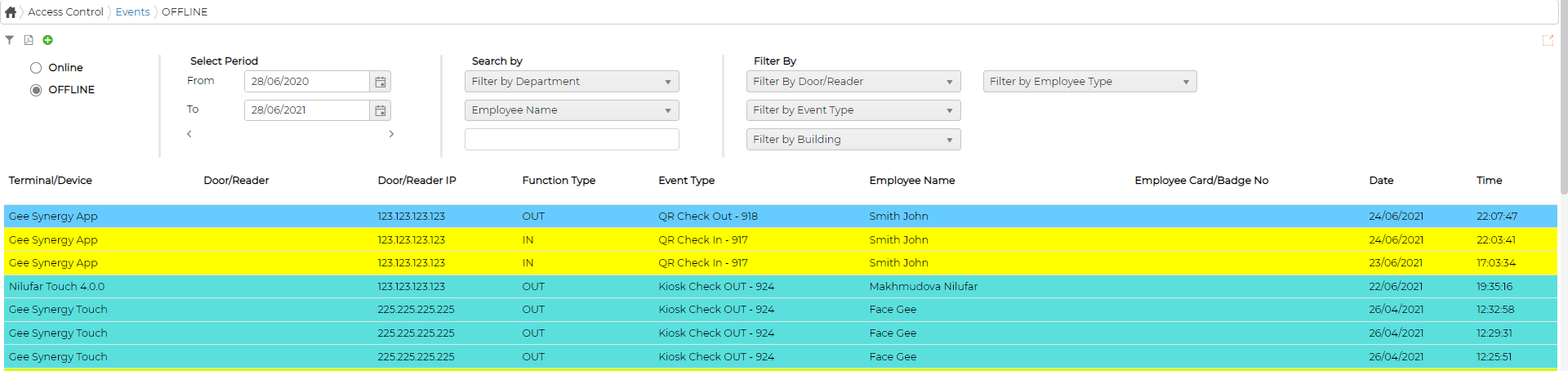Open the To date calendar picker

click(x=381, y=110)
